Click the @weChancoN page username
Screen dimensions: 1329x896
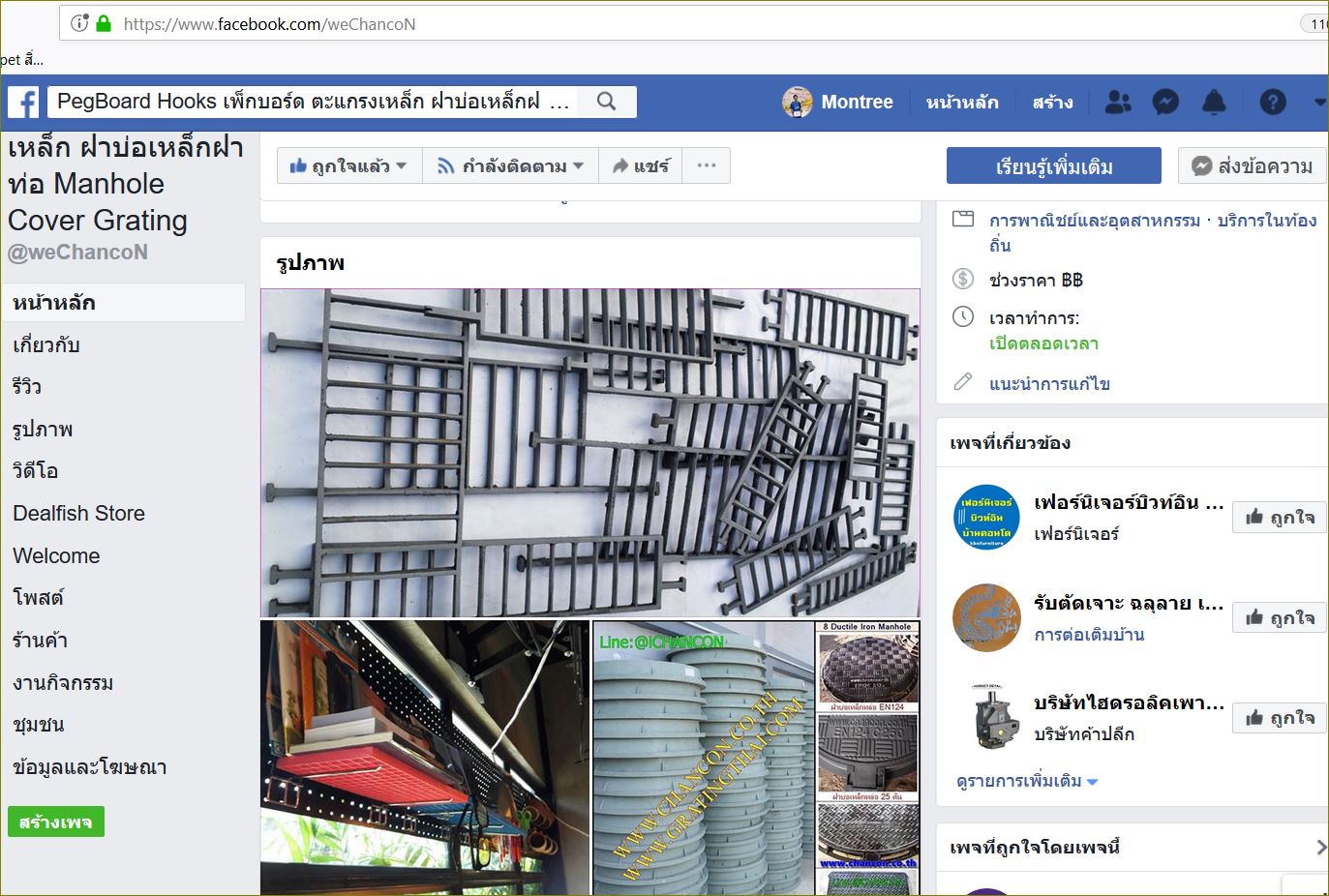point(78,252)
